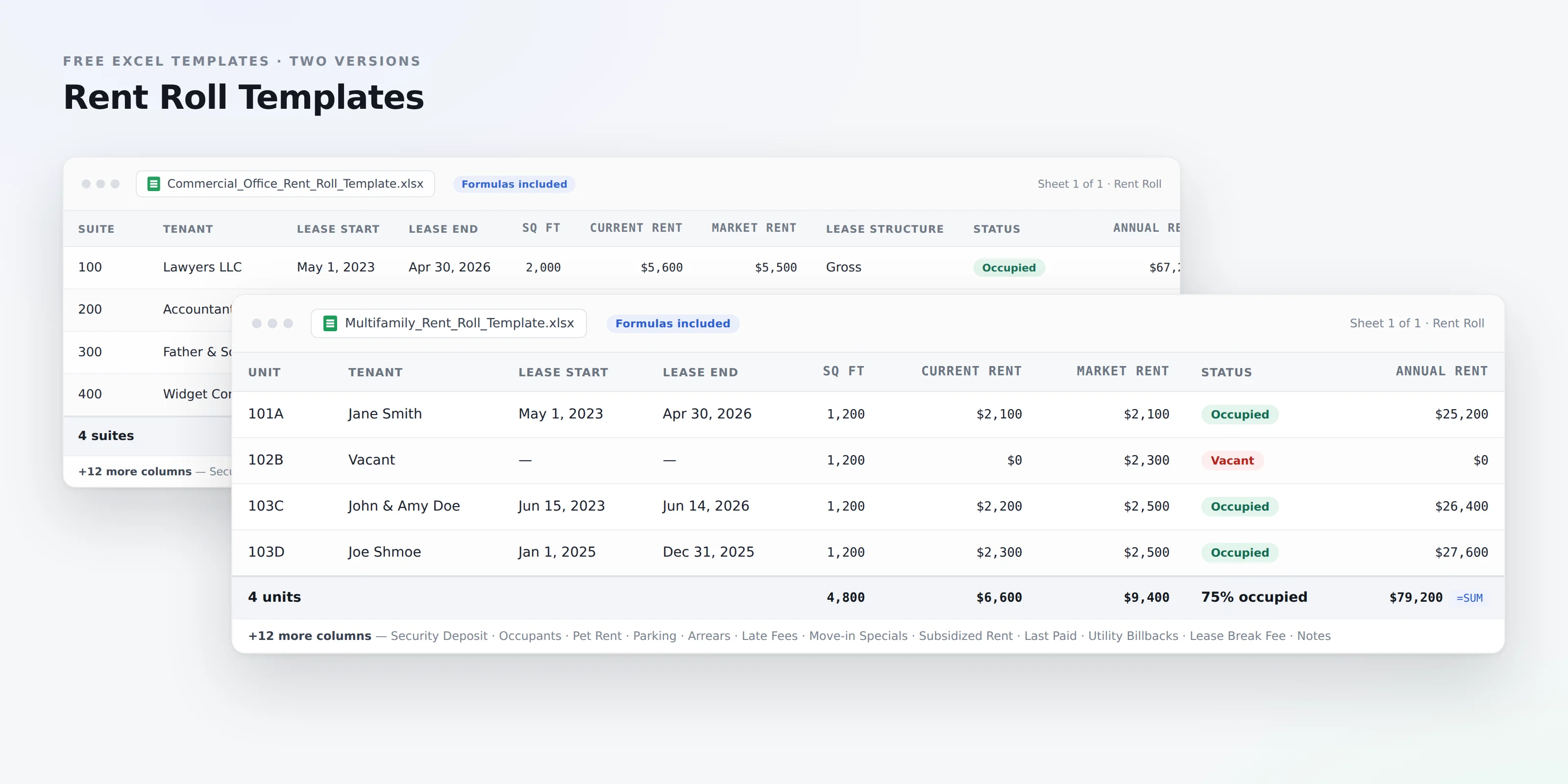This screenshot has height=784, width=1568.
Task: Click the green sheet icon in Multifamily file tab
Action: (330, 323)
